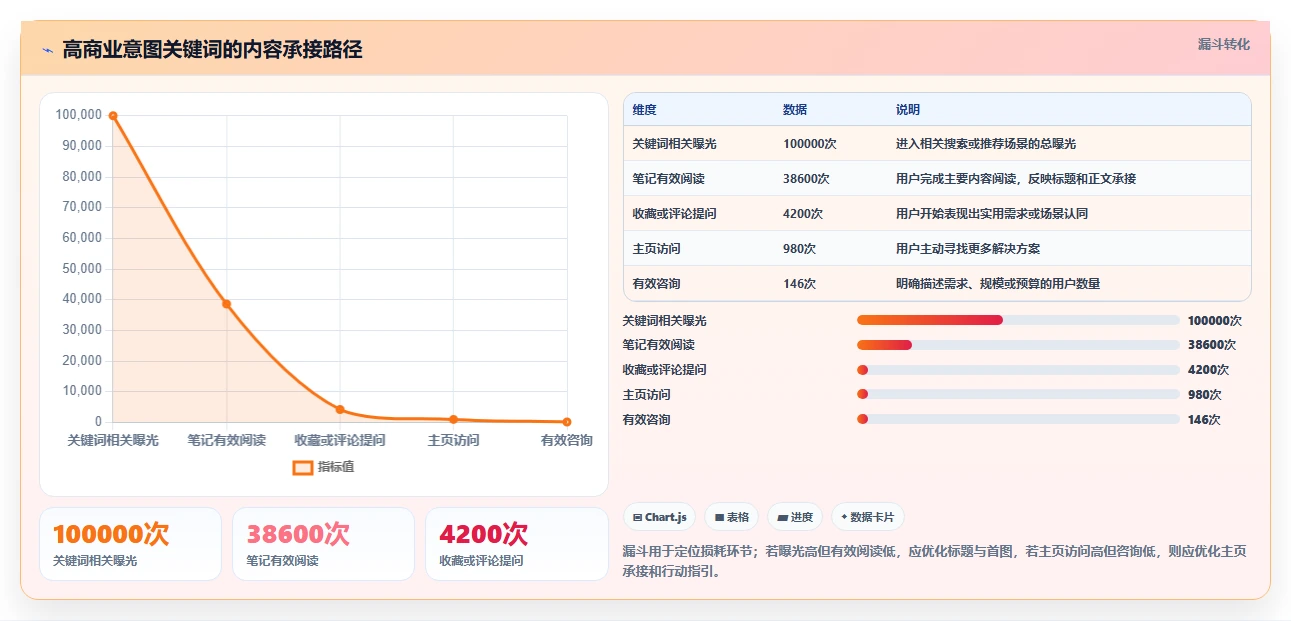Click the y-axis label 100,000
The image size is (1291, 621).
pos(79,115)
